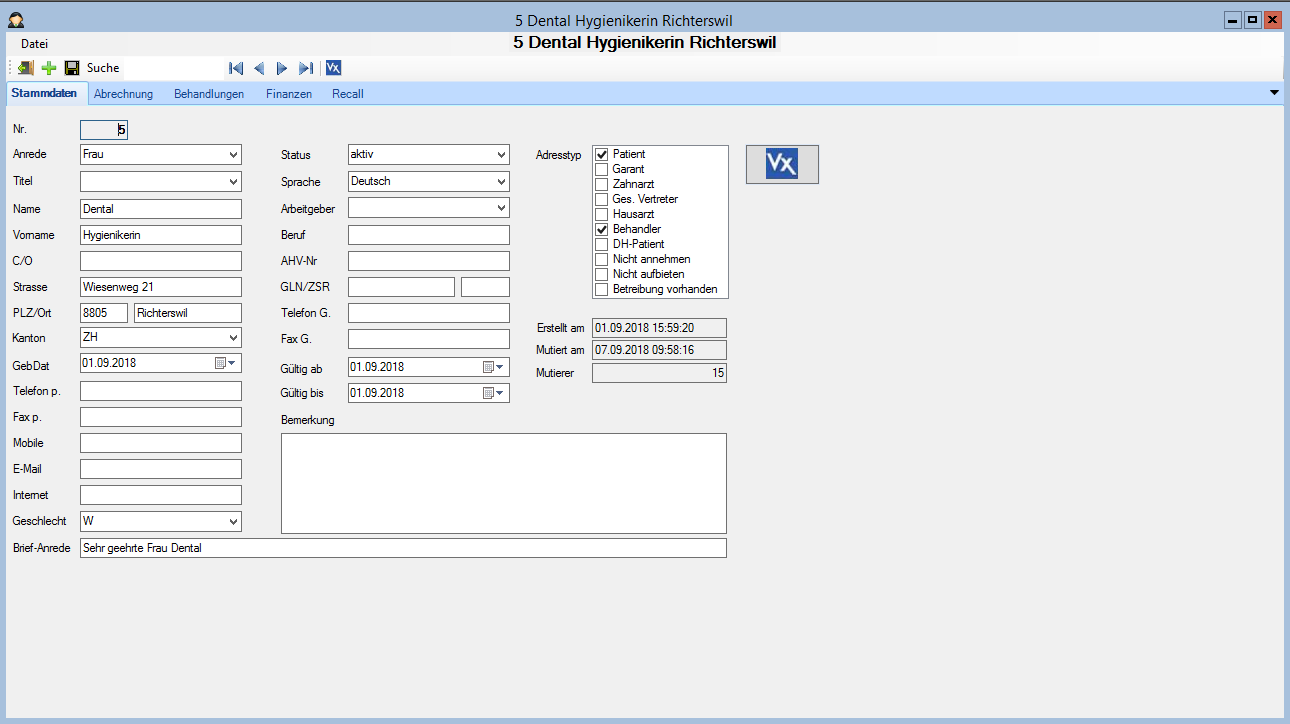Click the Strasse field Wiesenweg 21

[161, 287]
